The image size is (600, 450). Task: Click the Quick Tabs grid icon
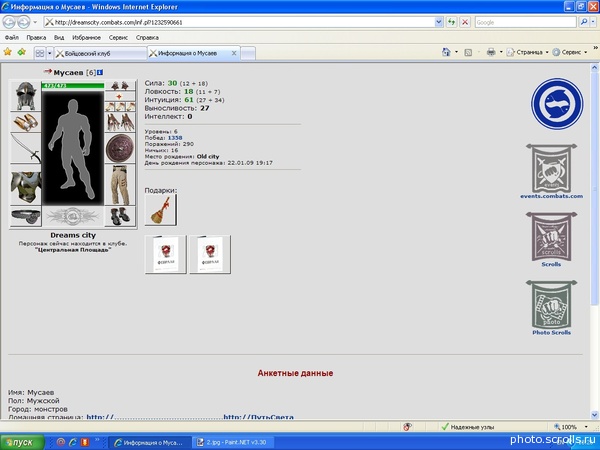pyautogui.click(x=40, y=53)
